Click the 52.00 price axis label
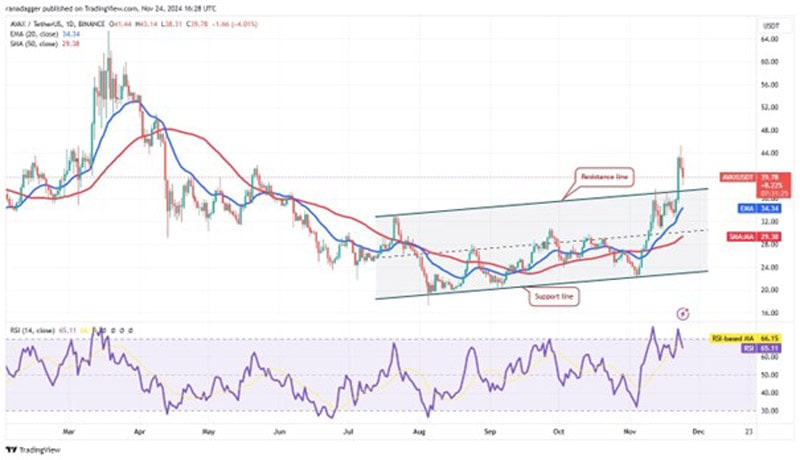 [769, 107]
